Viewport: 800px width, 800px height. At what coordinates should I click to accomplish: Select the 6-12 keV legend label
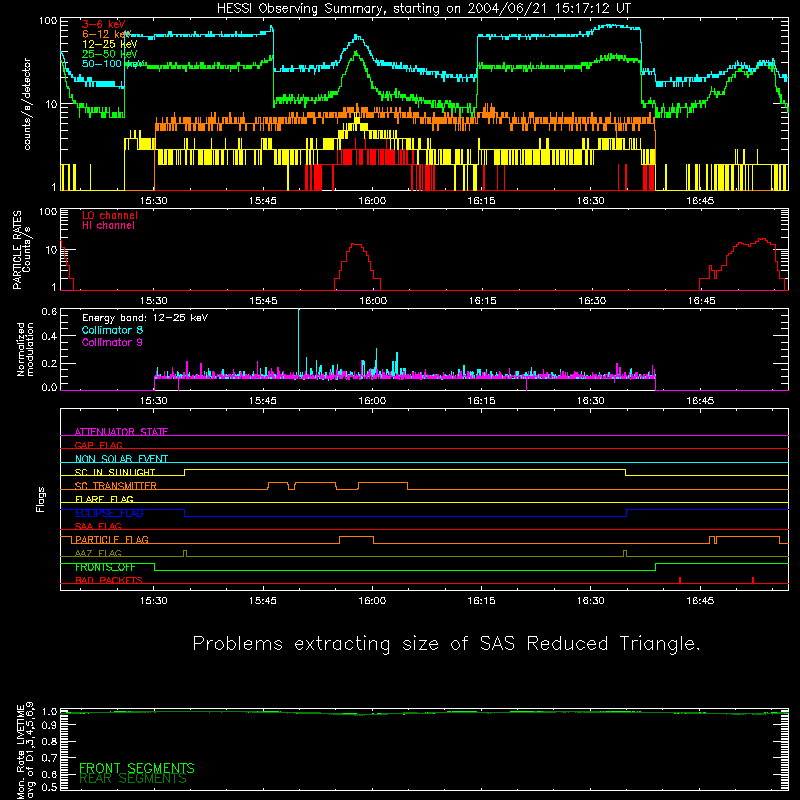(106, 34)
